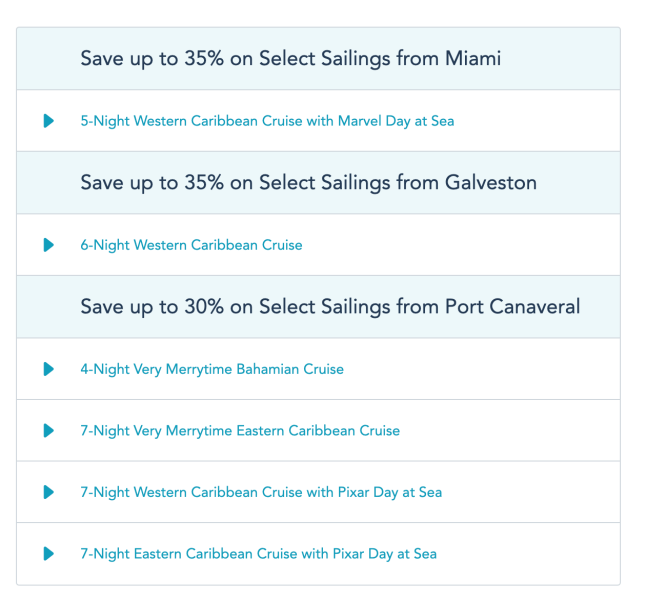Expand the 6-Night Western Caribbean Cruise arrow

[x=48, y=245]
